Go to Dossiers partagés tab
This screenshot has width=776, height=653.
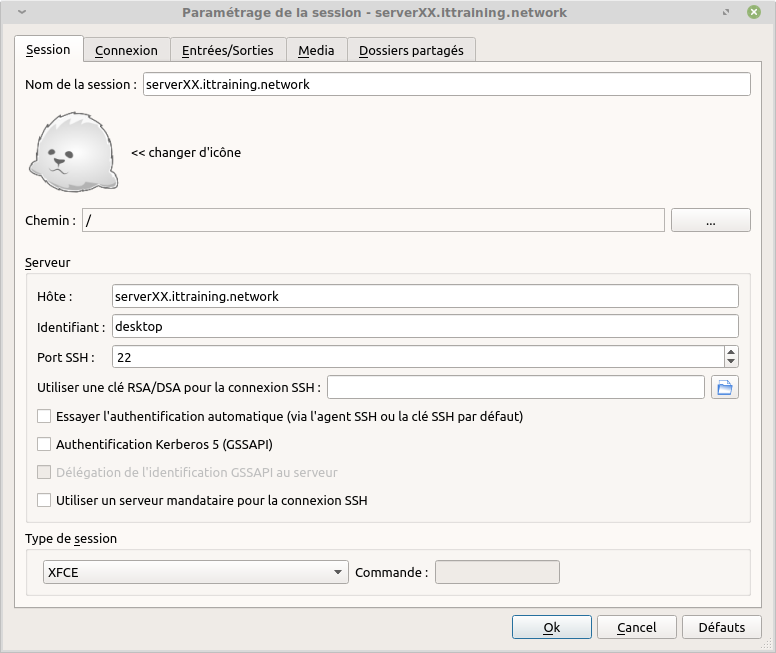(411, 50)
